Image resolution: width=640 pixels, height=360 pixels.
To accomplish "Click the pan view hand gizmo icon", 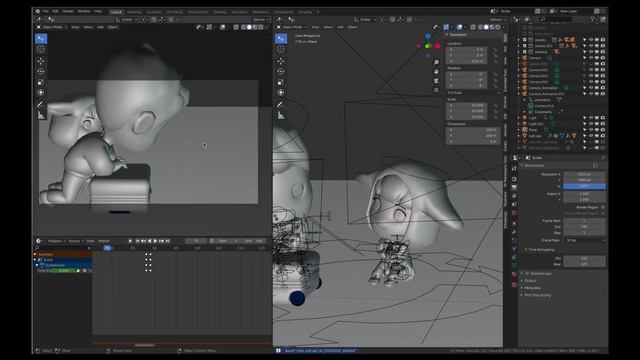I will [x=436, y=71].
